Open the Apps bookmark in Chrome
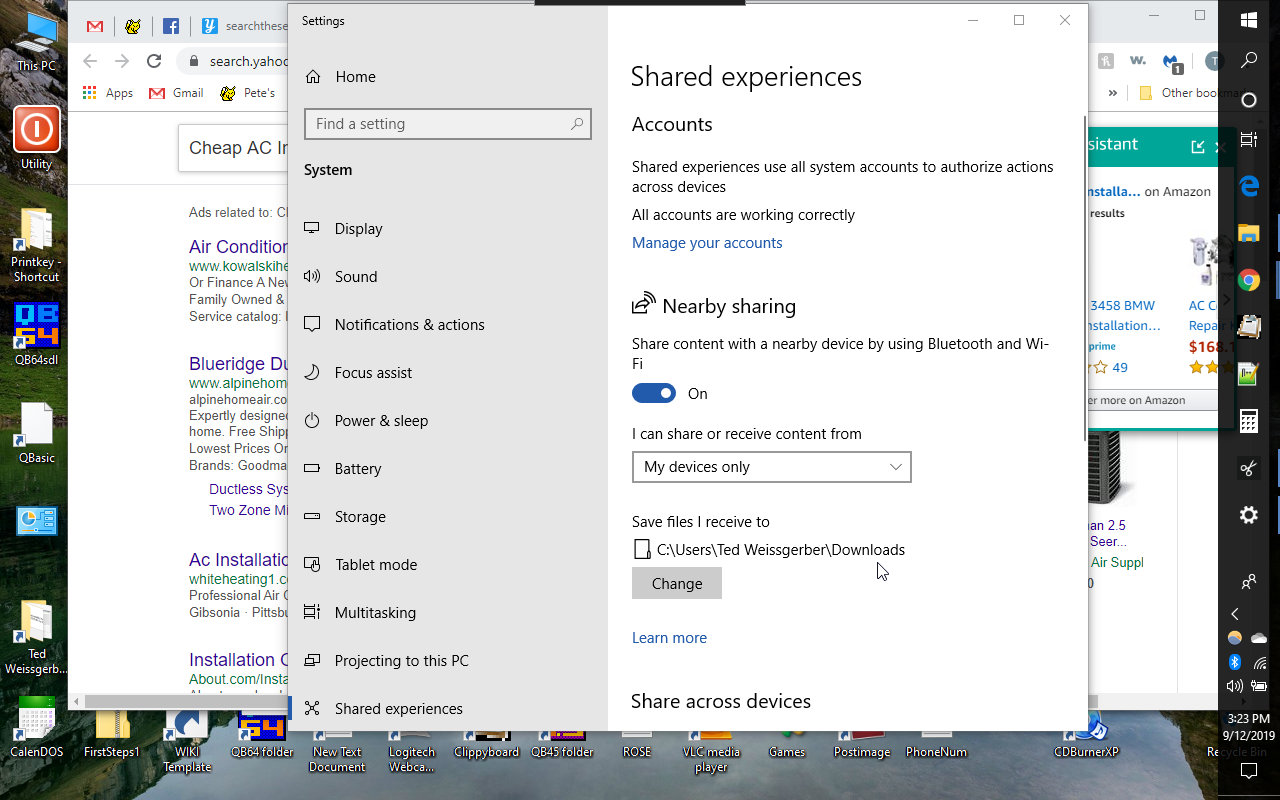Screen dimensions: 1280x800 point(108,93)
